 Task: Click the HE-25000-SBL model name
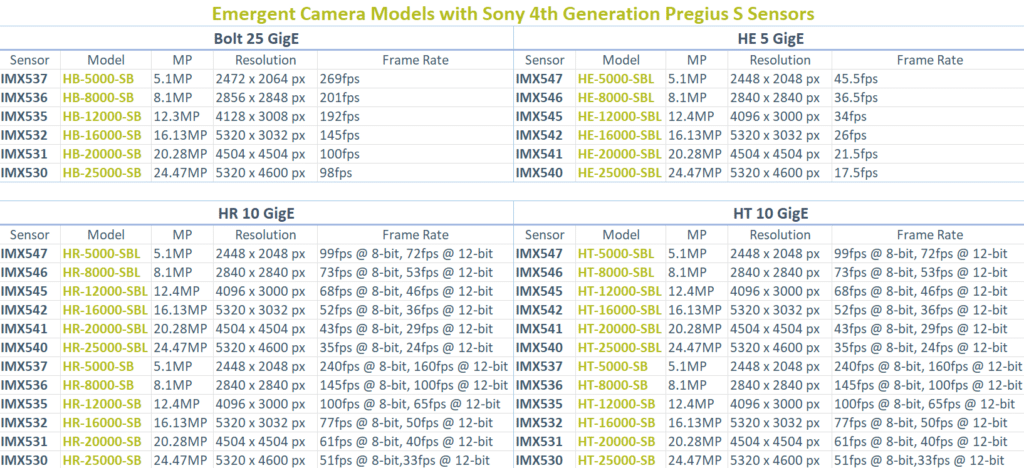[620, 173]
